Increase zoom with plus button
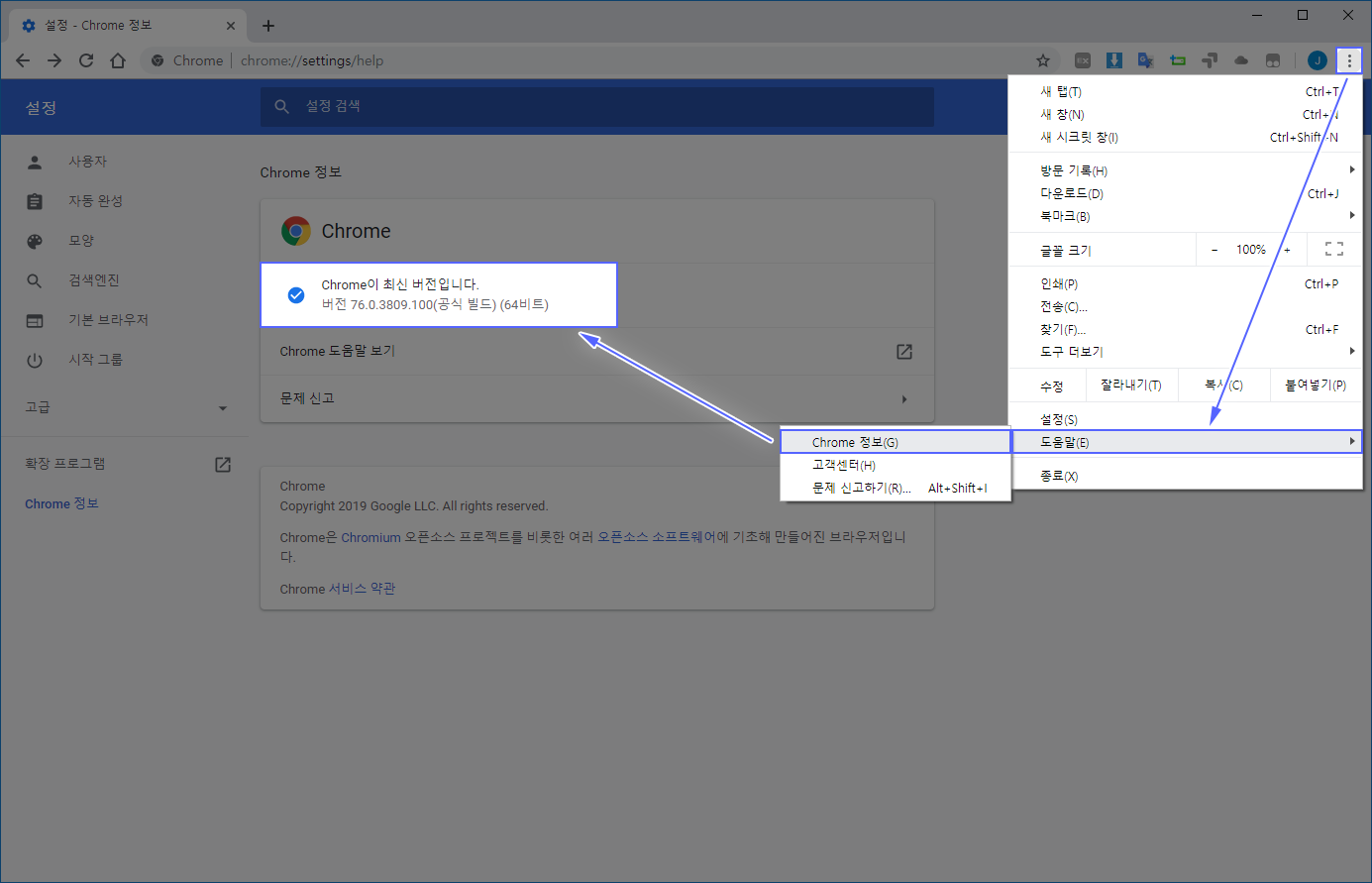 point(1287,250)
